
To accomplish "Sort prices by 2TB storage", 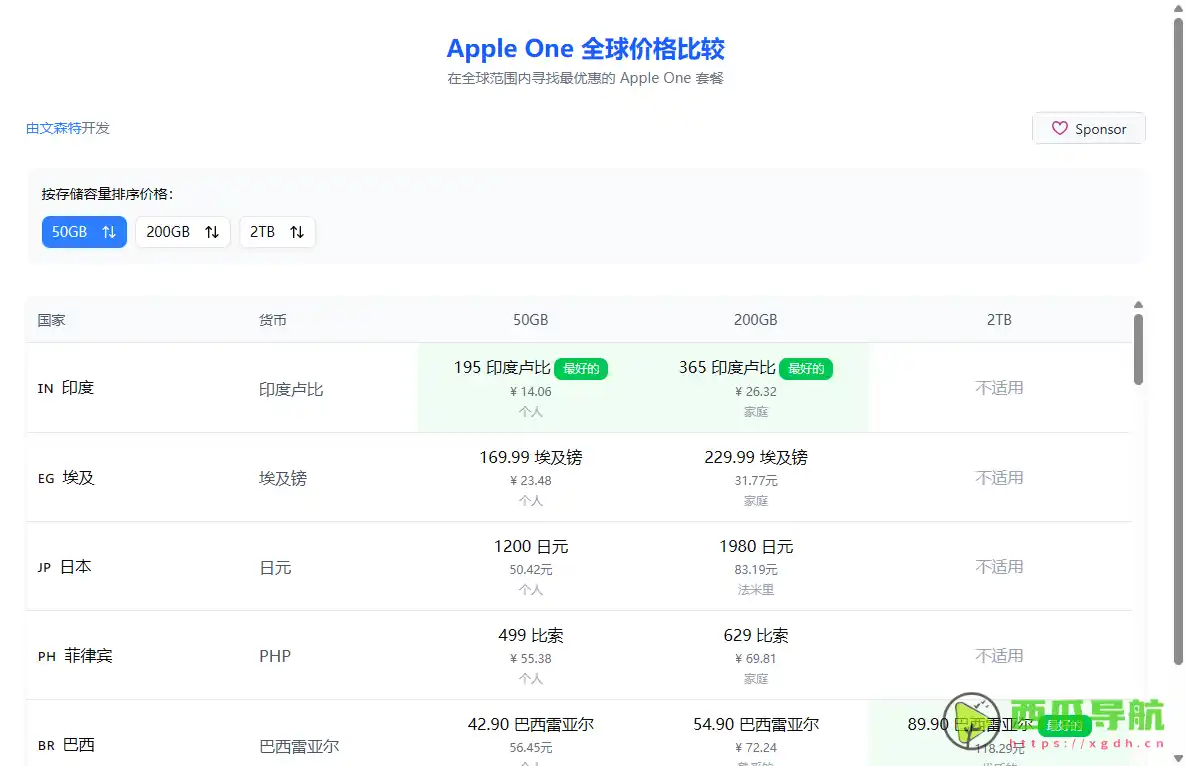I will (x=277, y=232).
